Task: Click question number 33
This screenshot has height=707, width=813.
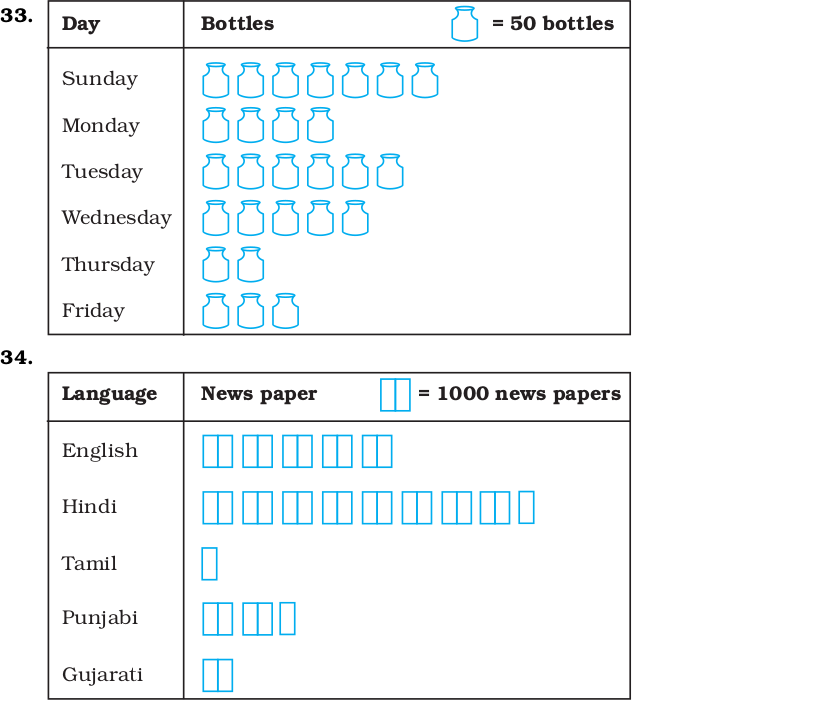Action: [x=17, y=16]
